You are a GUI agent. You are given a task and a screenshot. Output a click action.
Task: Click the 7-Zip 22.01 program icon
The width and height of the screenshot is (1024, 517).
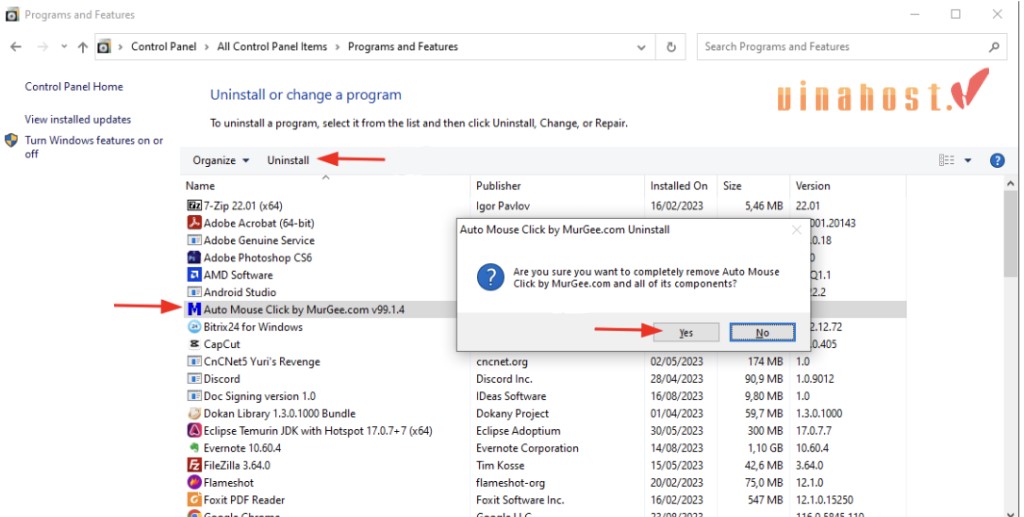point(194,206)
